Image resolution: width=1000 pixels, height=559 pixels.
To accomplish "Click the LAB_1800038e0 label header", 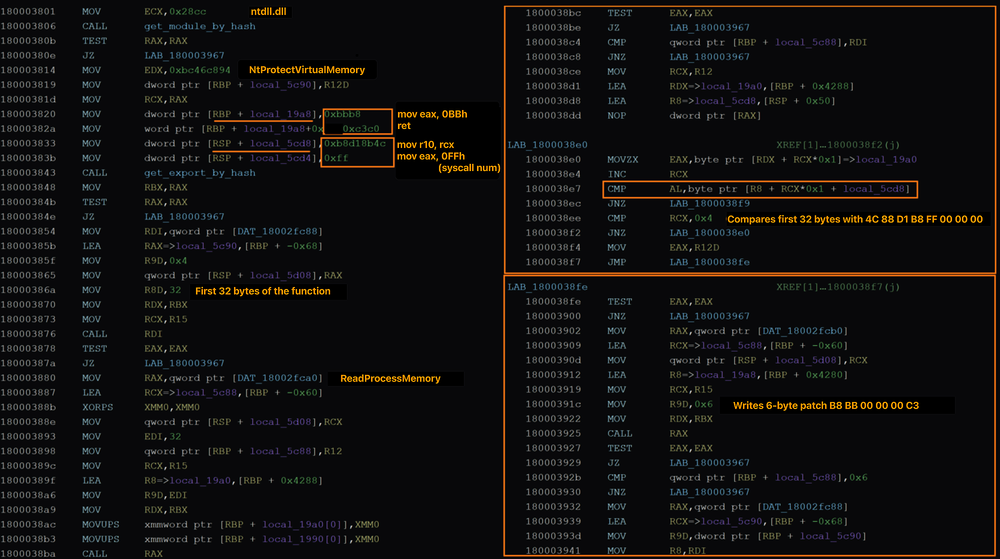I will coord(547,145).
